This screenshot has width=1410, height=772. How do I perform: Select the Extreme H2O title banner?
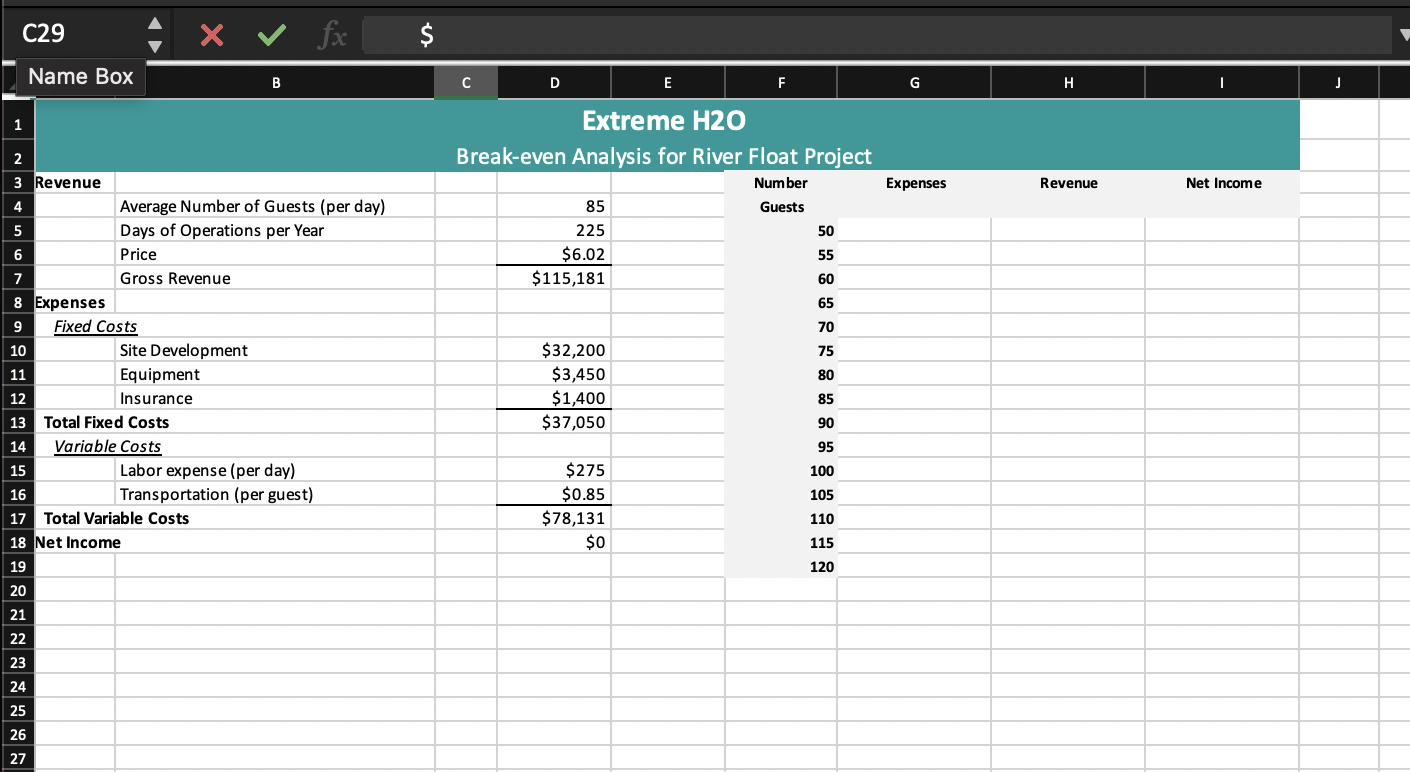[665, 120]
